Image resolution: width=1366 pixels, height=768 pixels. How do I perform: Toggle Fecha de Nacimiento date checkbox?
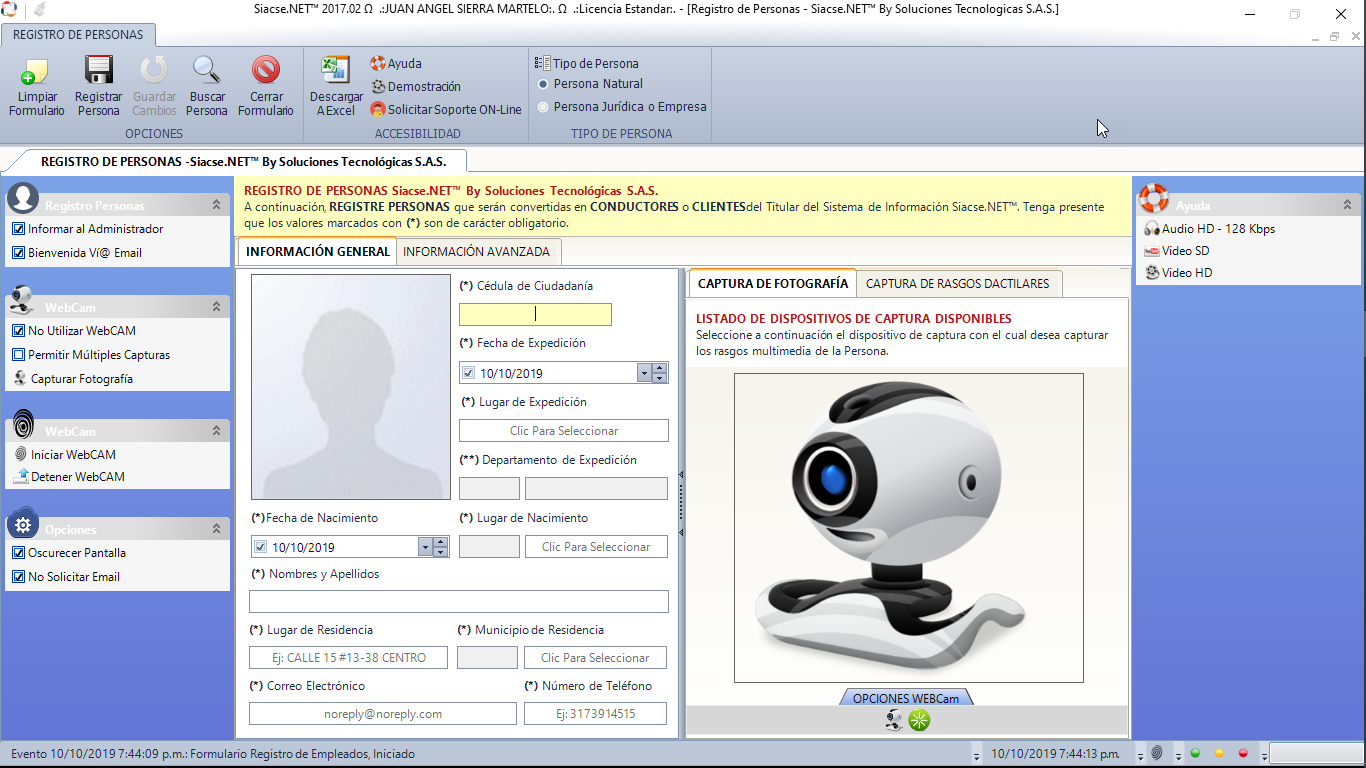261,547
